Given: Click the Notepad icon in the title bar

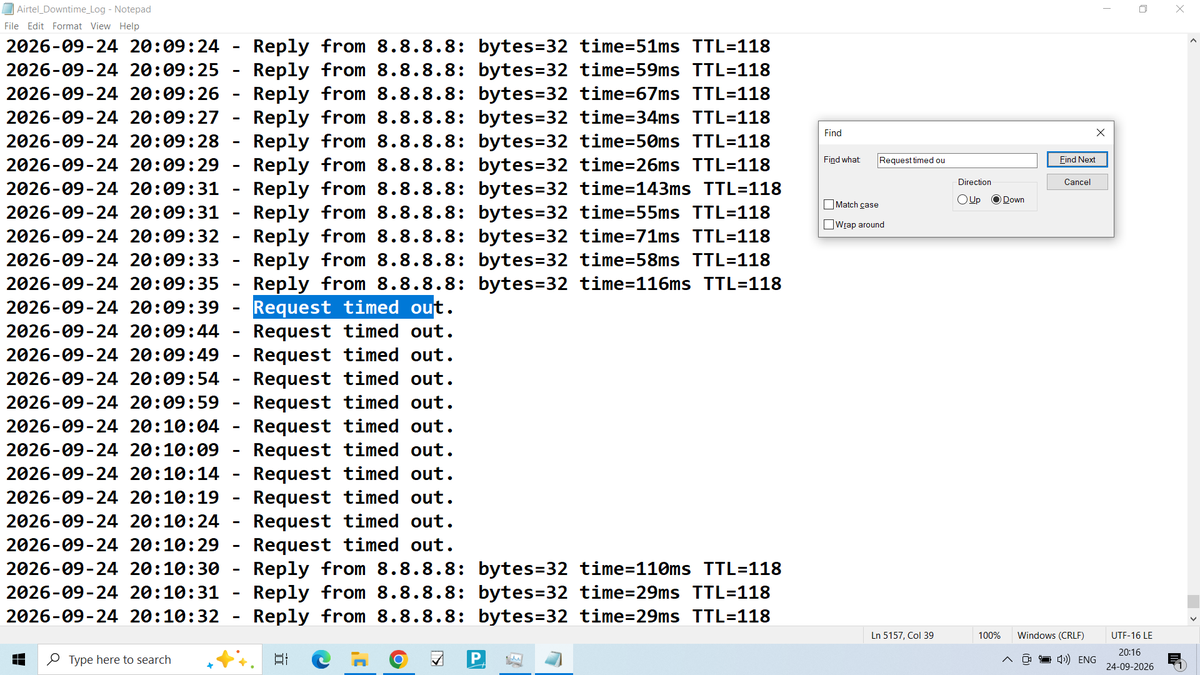Looking at the screenshot, I should [x=9, y=9].
